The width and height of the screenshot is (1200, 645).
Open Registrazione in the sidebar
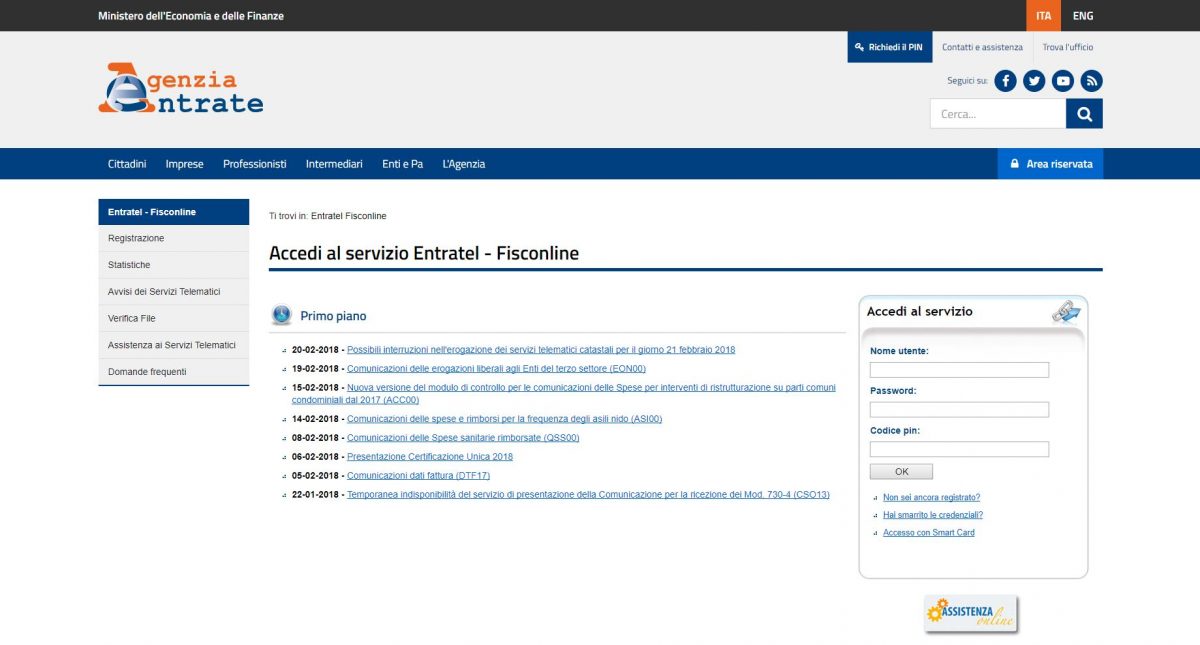(174, 238)
